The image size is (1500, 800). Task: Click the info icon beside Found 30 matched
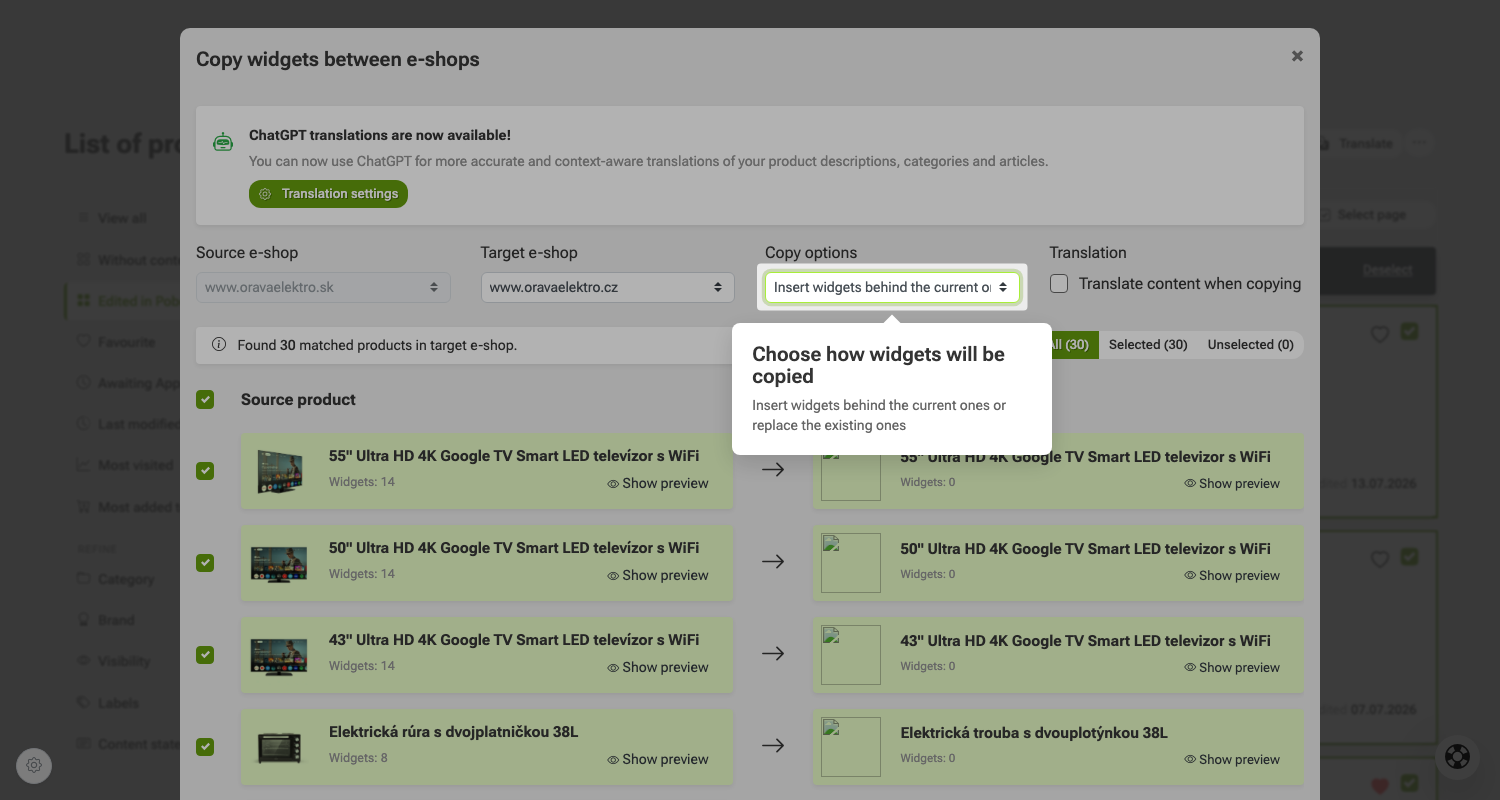point(219,345)
